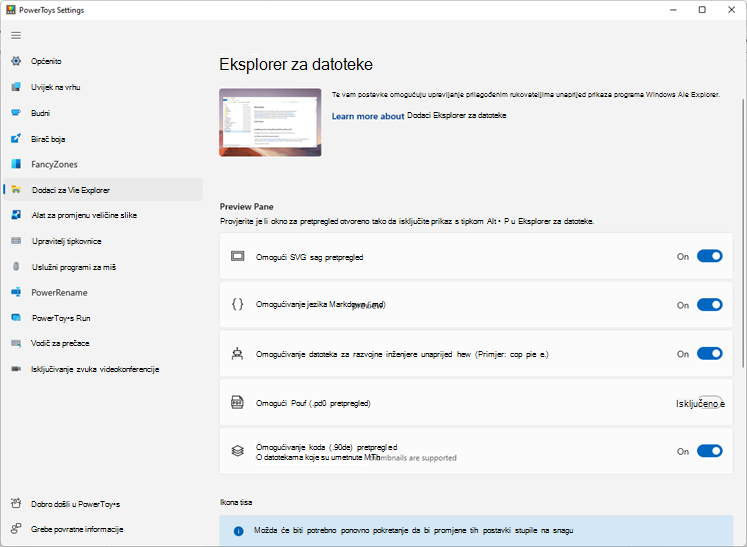Click the Uvijek na vrhu icon

point(16,87)
